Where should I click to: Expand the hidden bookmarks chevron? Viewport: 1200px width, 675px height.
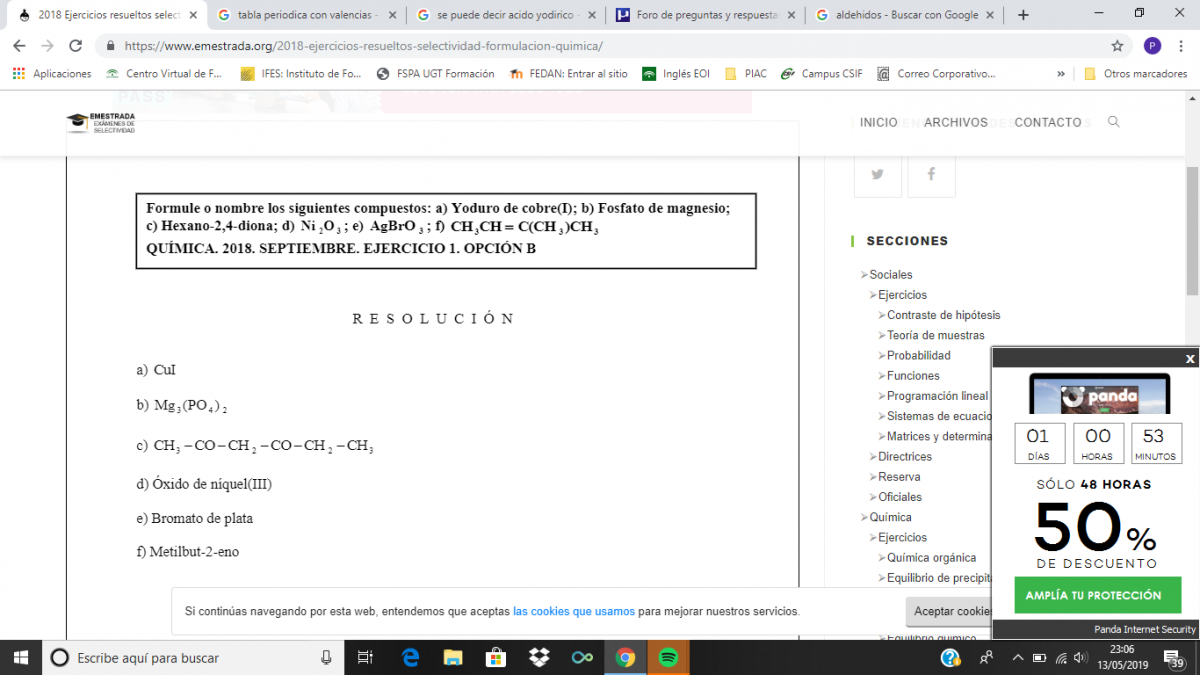(1060, 74)
